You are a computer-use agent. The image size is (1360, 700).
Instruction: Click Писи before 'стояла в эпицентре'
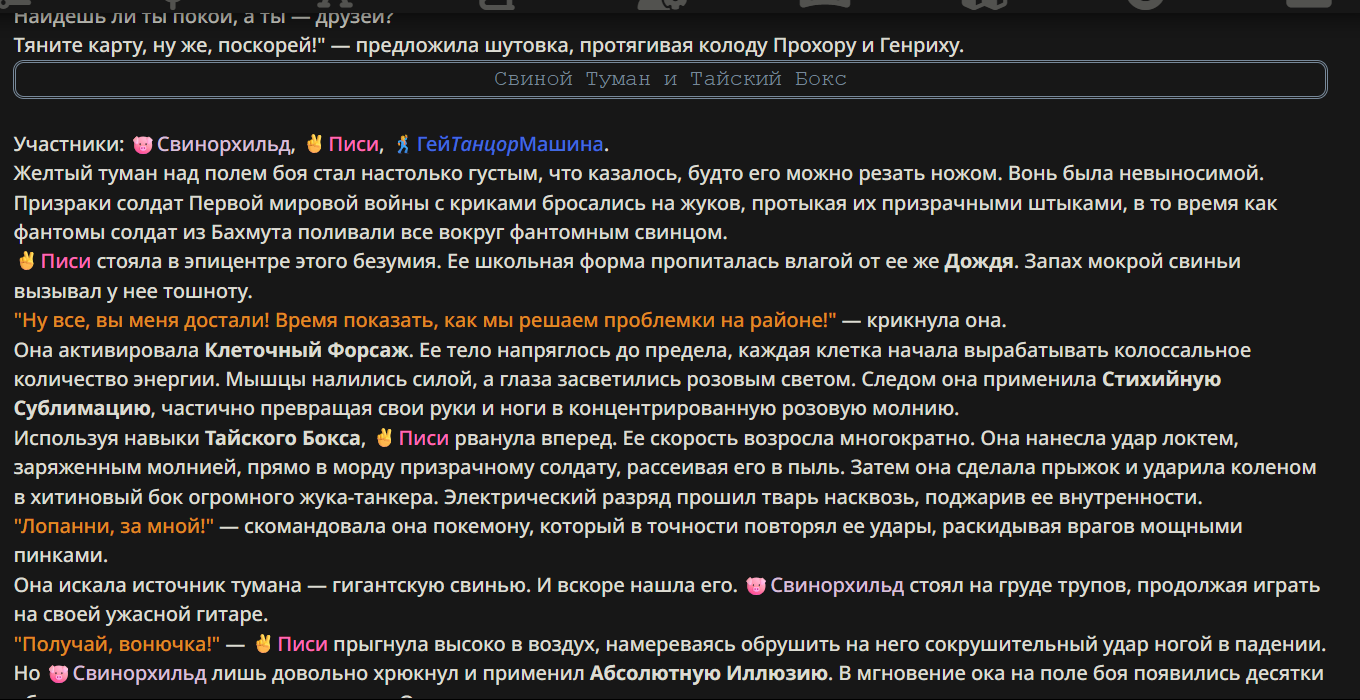[x=65, y=262]
